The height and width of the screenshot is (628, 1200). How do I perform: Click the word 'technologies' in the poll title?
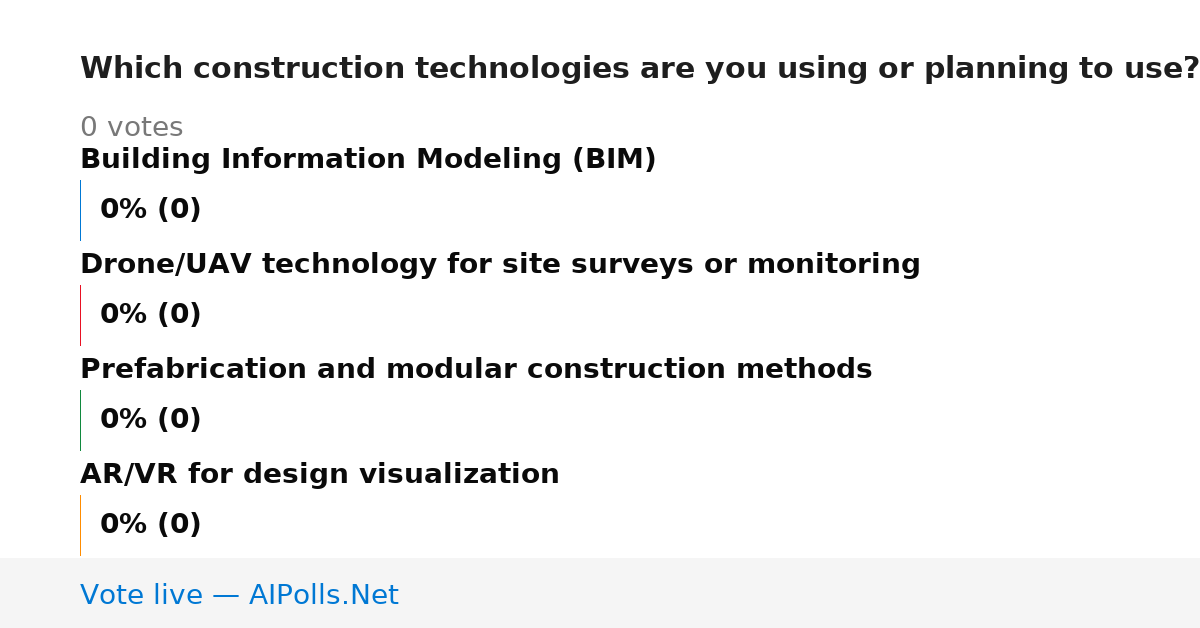(x=522, y=70)
